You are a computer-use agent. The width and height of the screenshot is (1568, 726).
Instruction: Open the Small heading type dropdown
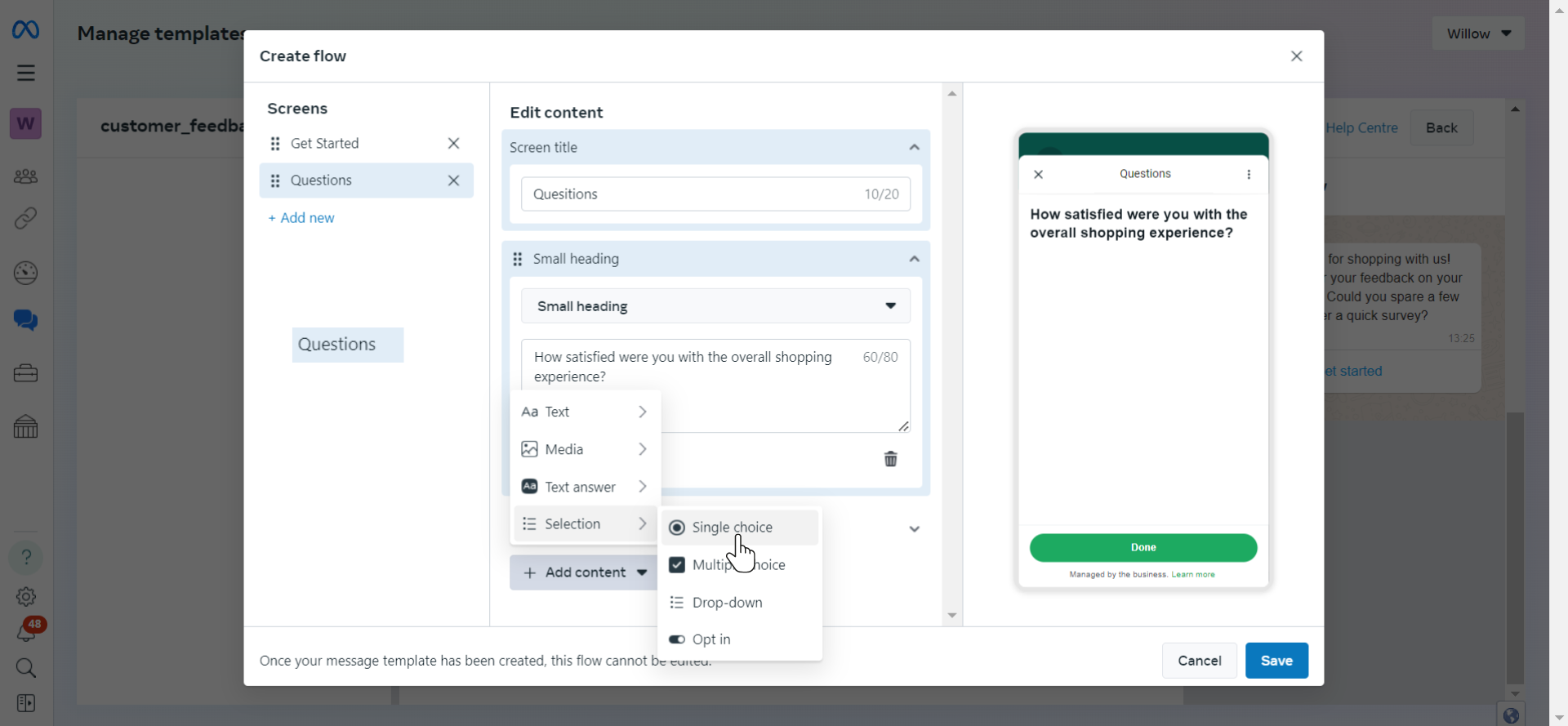715,306
